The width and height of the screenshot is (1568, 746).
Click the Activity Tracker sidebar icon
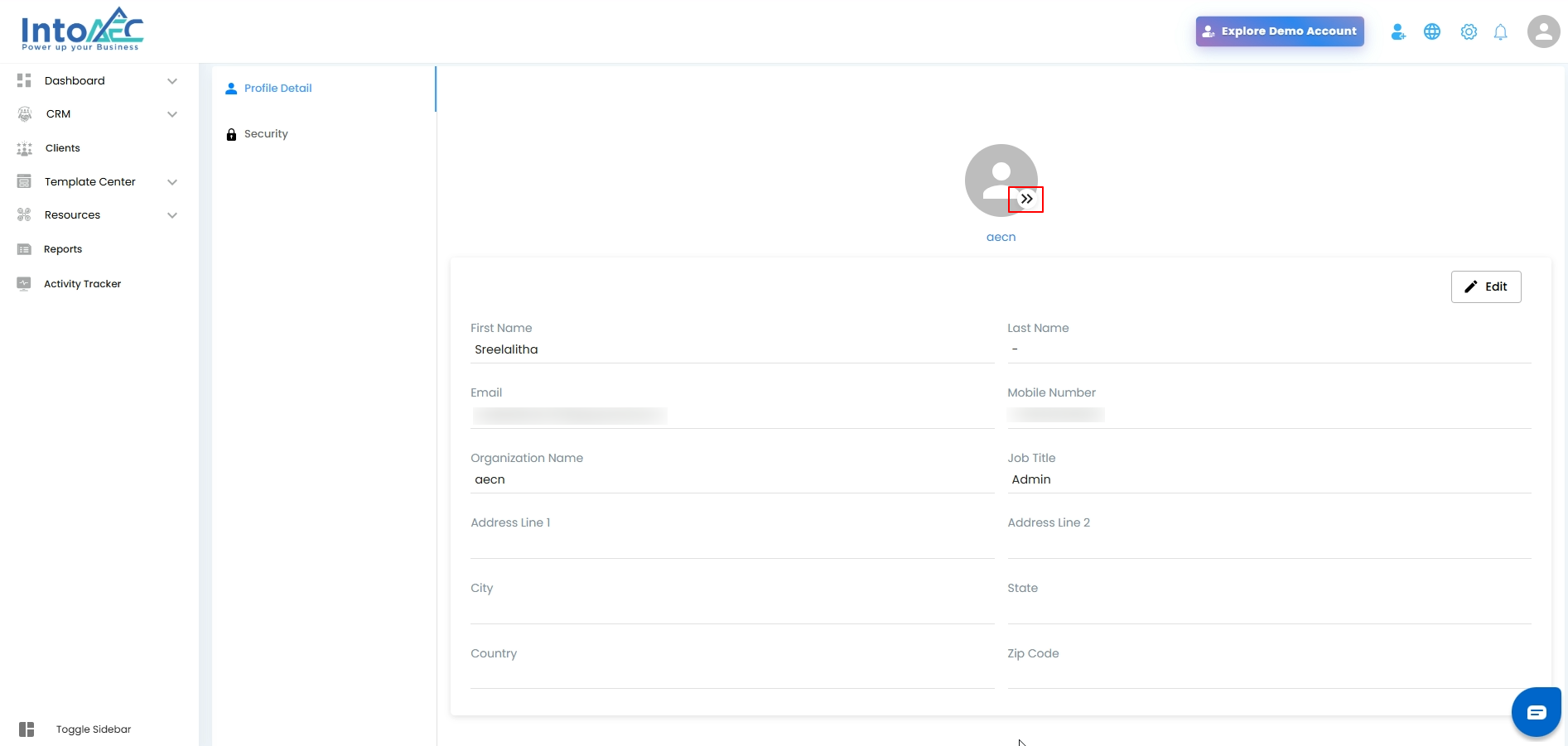click(24, 283)
